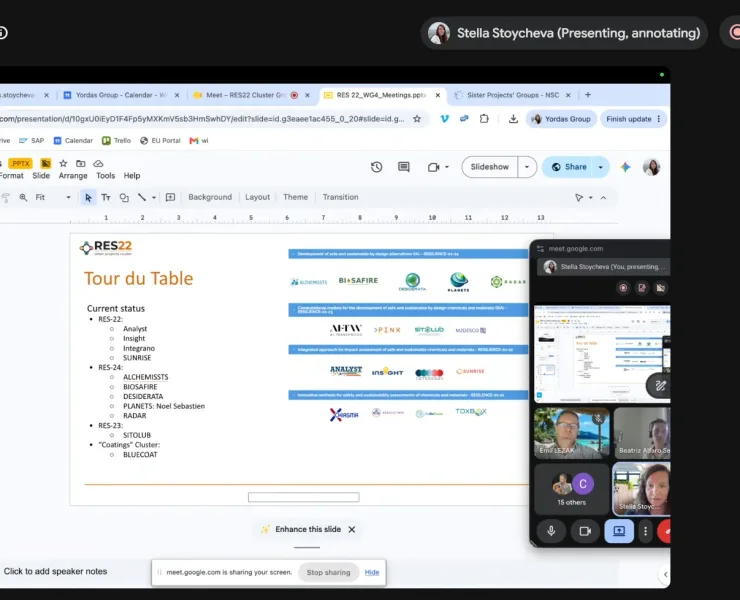Toggle microphone in Meet popup
This screenshot has height=600, width=740.
pos(551,532)
